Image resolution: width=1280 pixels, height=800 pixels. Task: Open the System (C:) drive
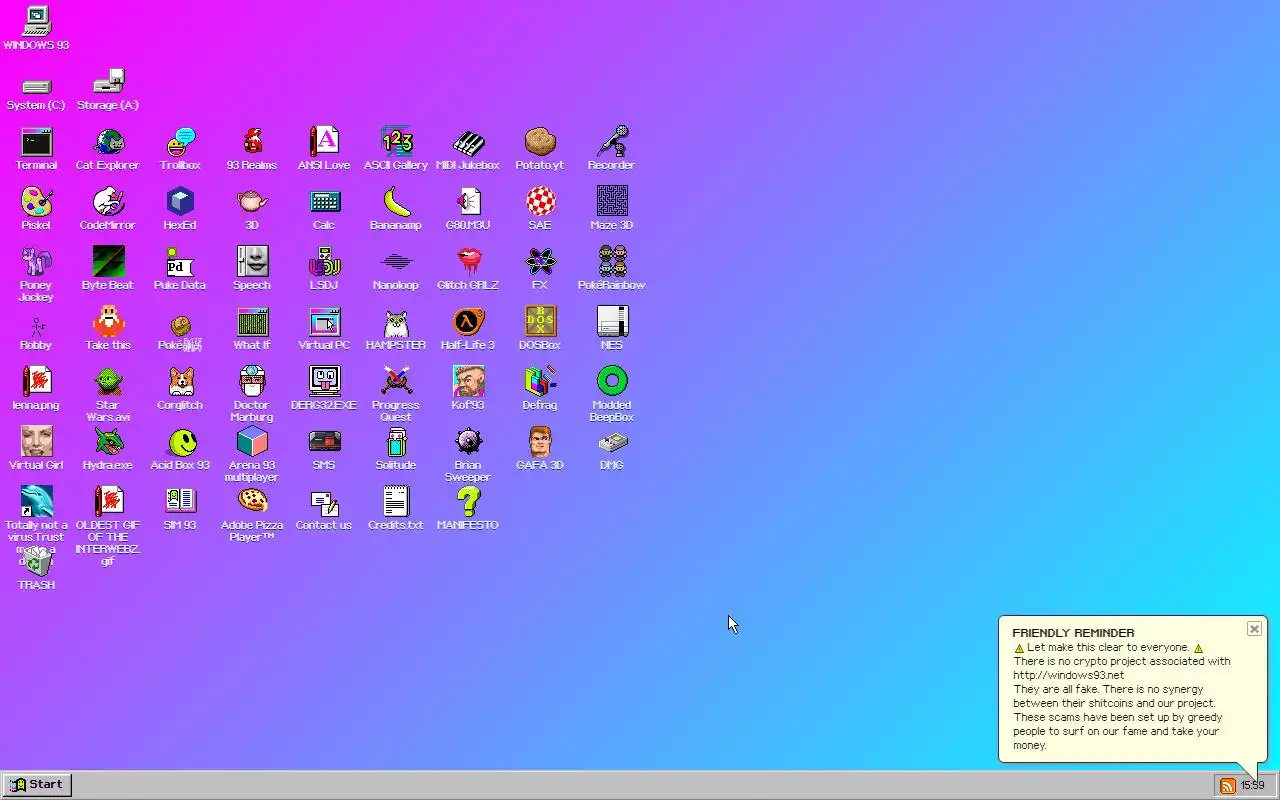click(36, 86)
